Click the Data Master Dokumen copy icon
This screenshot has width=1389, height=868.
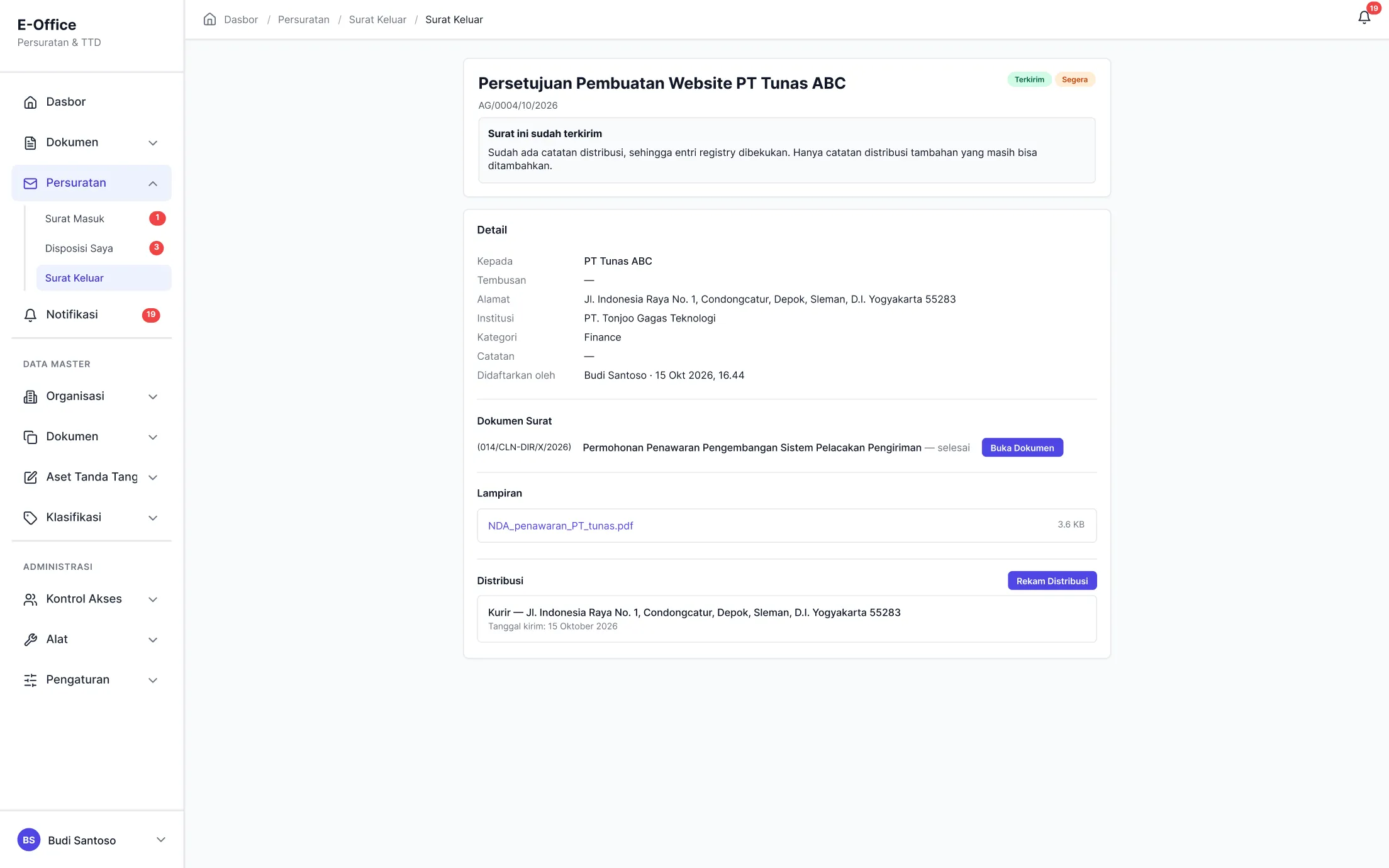pyautogui.click(x=30, y=437)
